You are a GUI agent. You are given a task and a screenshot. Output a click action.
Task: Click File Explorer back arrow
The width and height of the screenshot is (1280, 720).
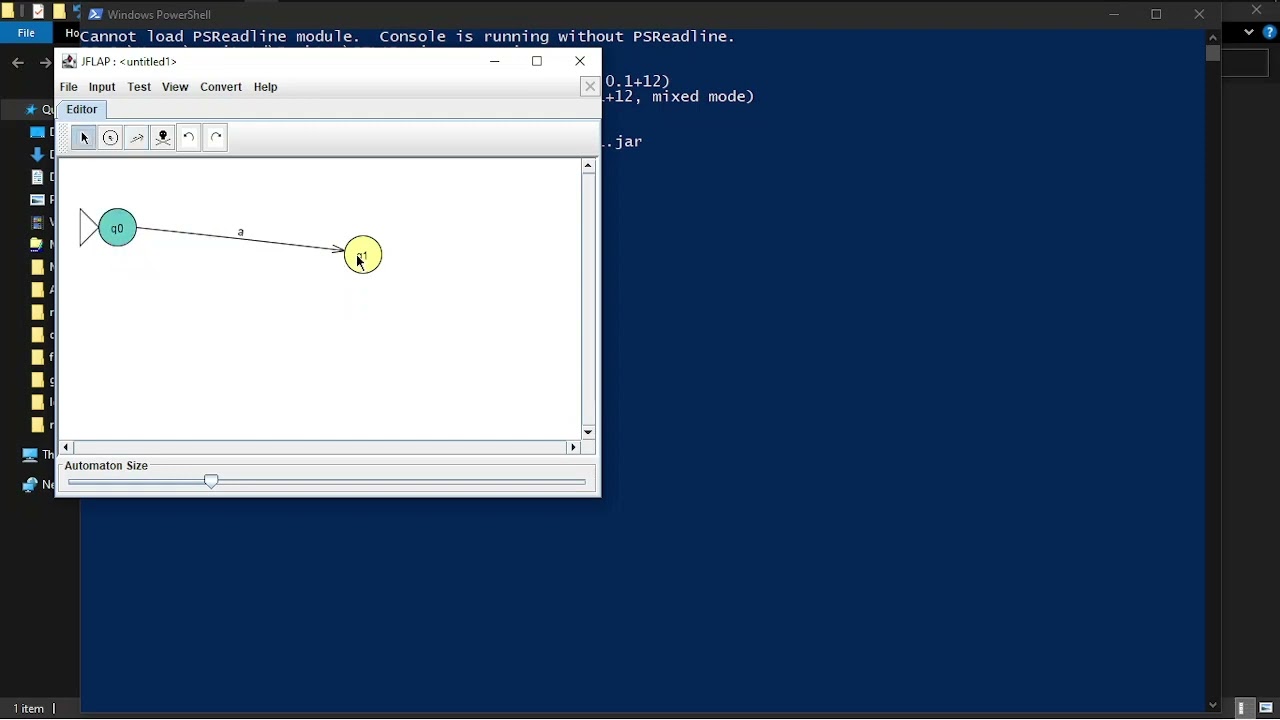tap(18, 63)
